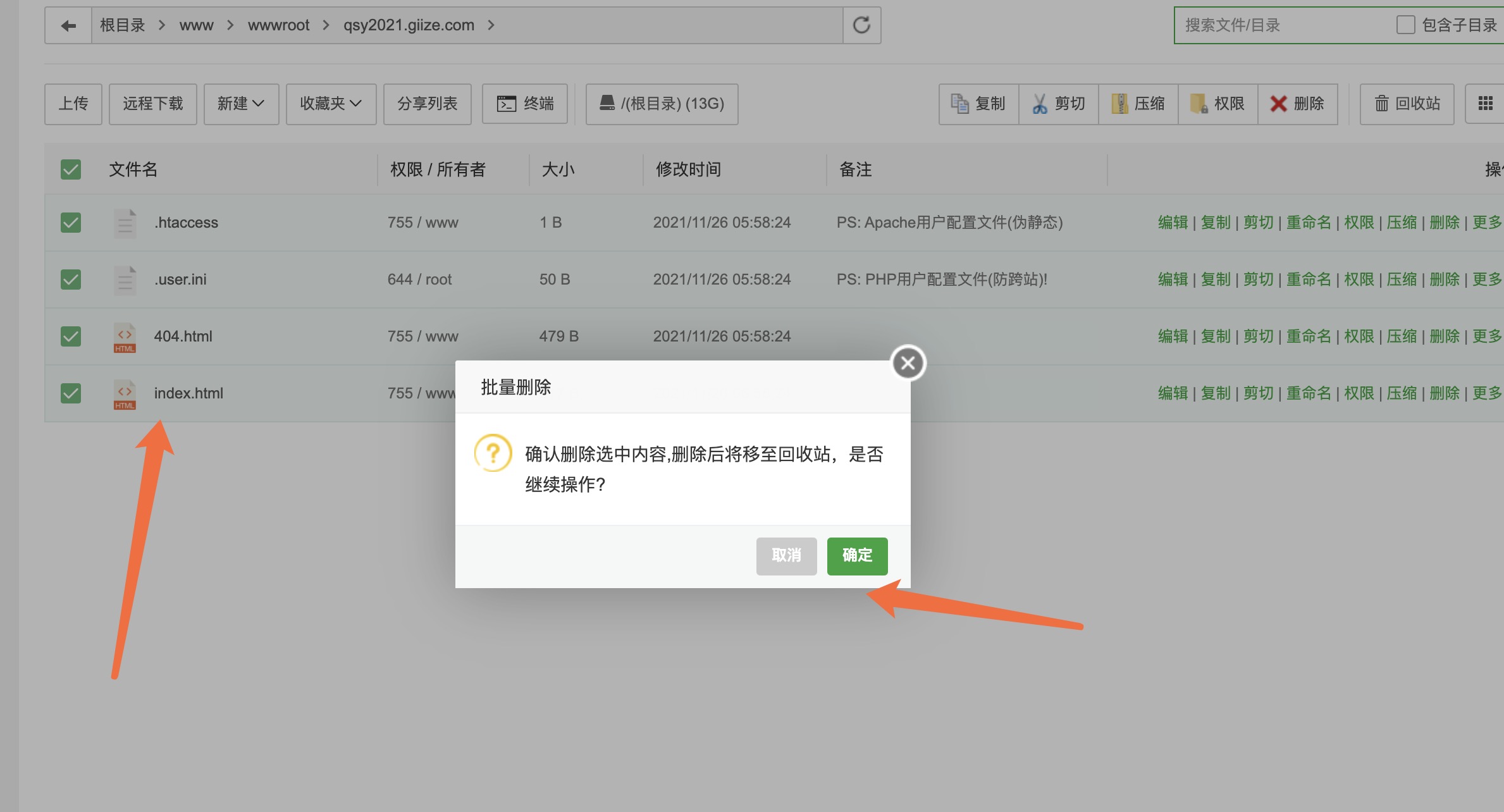
Task: Cut selected files via toolbar
Action: [x=1058, y=104]
